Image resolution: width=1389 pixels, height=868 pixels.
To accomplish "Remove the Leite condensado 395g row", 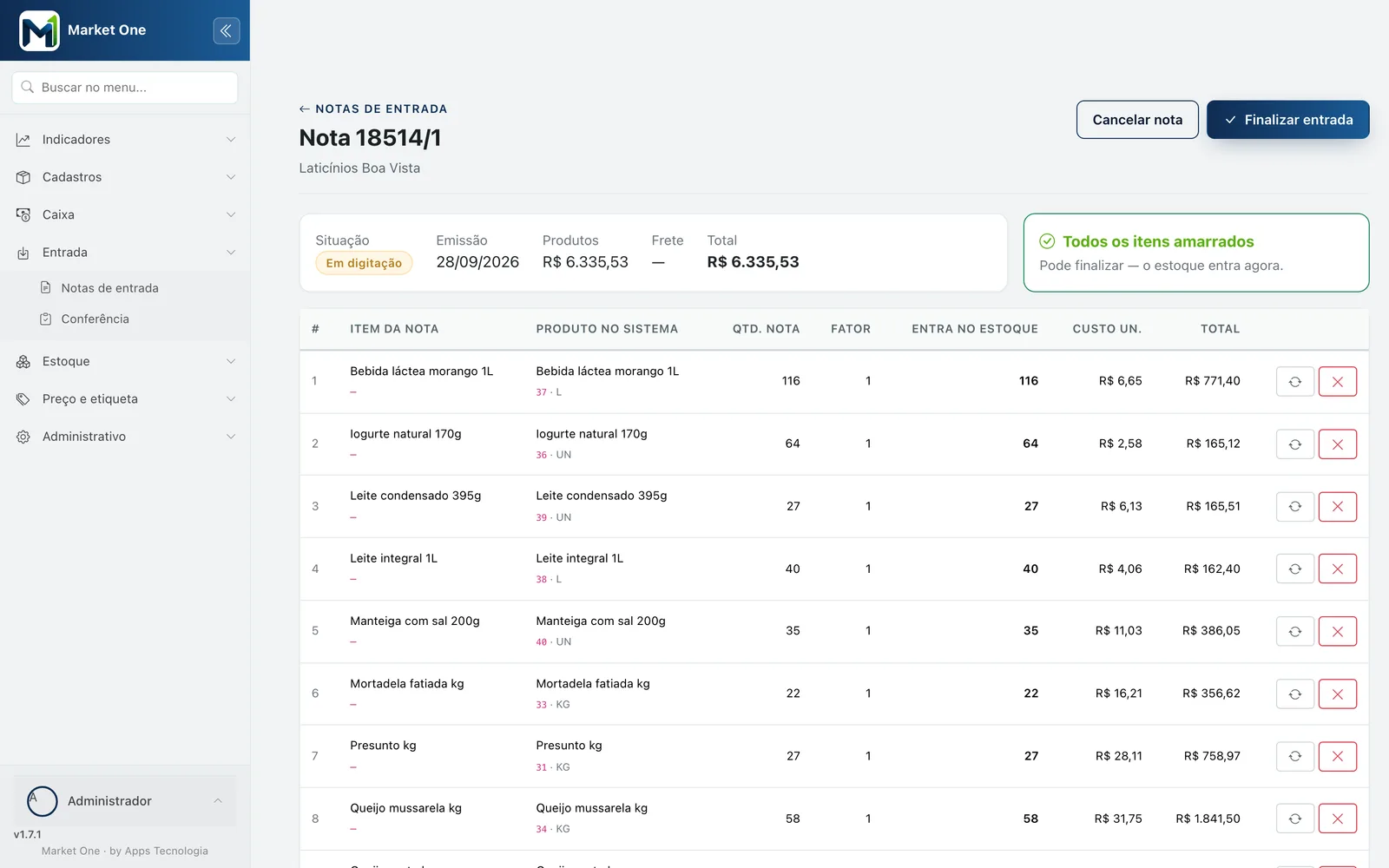I will point(1337,506).
